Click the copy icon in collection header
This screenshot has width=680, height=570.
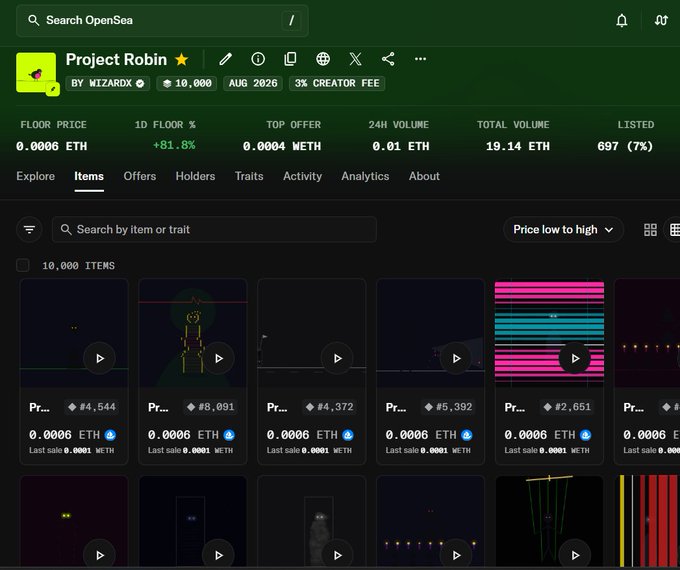(x=290, y=59)
